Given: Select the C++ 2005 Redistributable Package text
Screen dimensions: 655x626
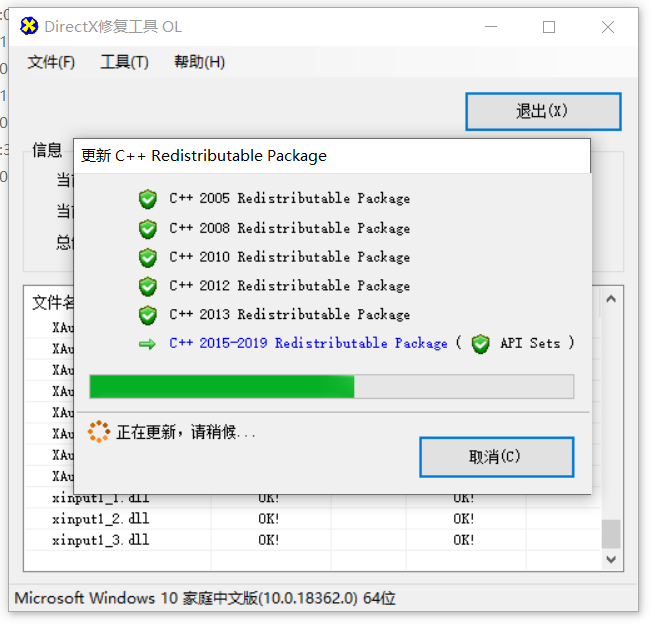Looking at the screenshot, I should 289,198.
